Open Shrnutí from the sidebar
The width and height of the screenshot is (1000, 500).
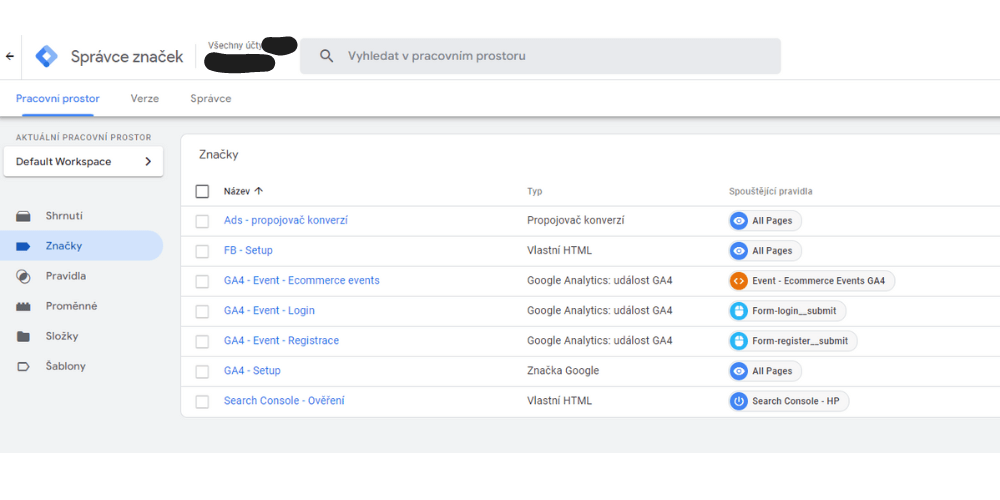[x=64, y=216]
